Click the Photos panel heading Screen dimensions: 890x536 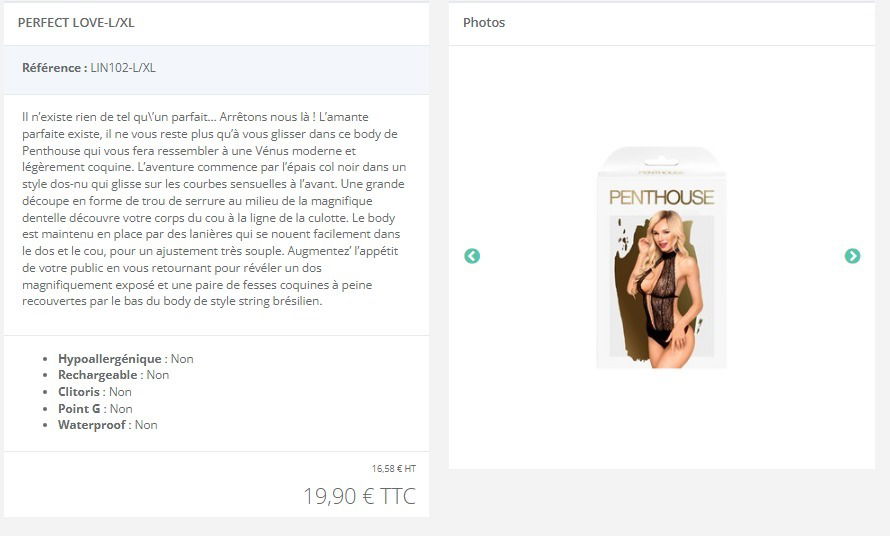[x=484, y=23]
